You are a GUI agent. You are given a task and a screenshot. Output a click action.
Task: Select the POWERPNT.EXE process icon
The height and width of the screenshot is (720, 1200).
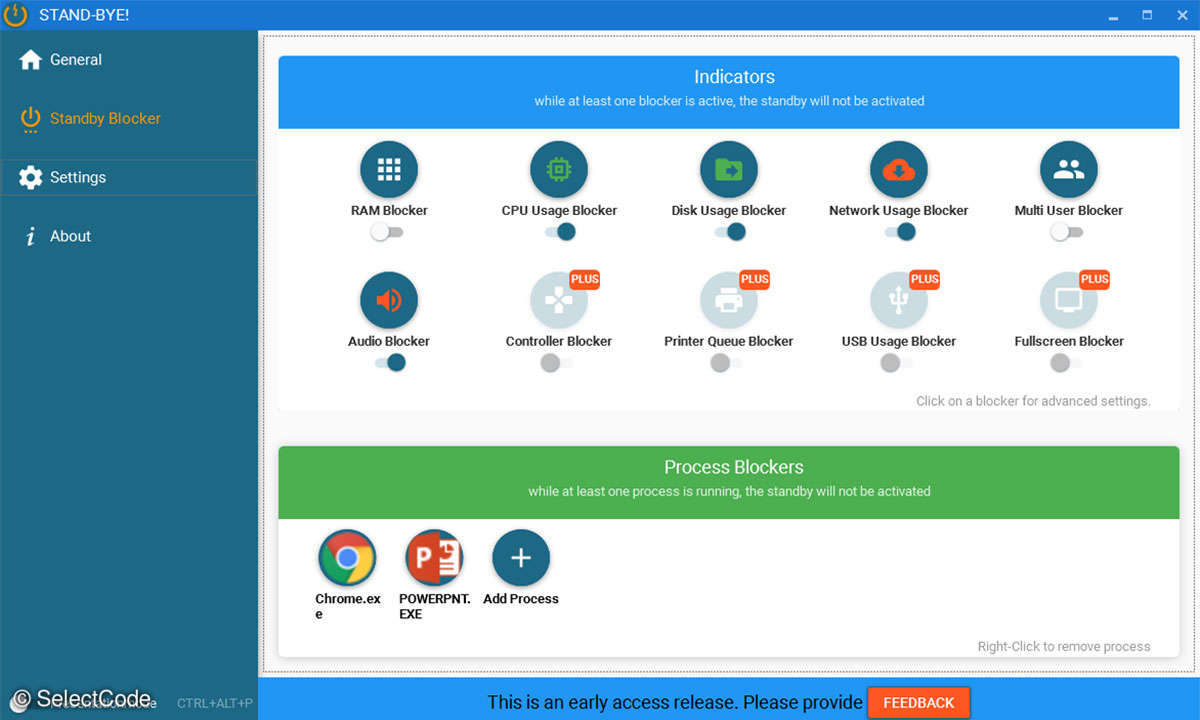pos(434,558)
